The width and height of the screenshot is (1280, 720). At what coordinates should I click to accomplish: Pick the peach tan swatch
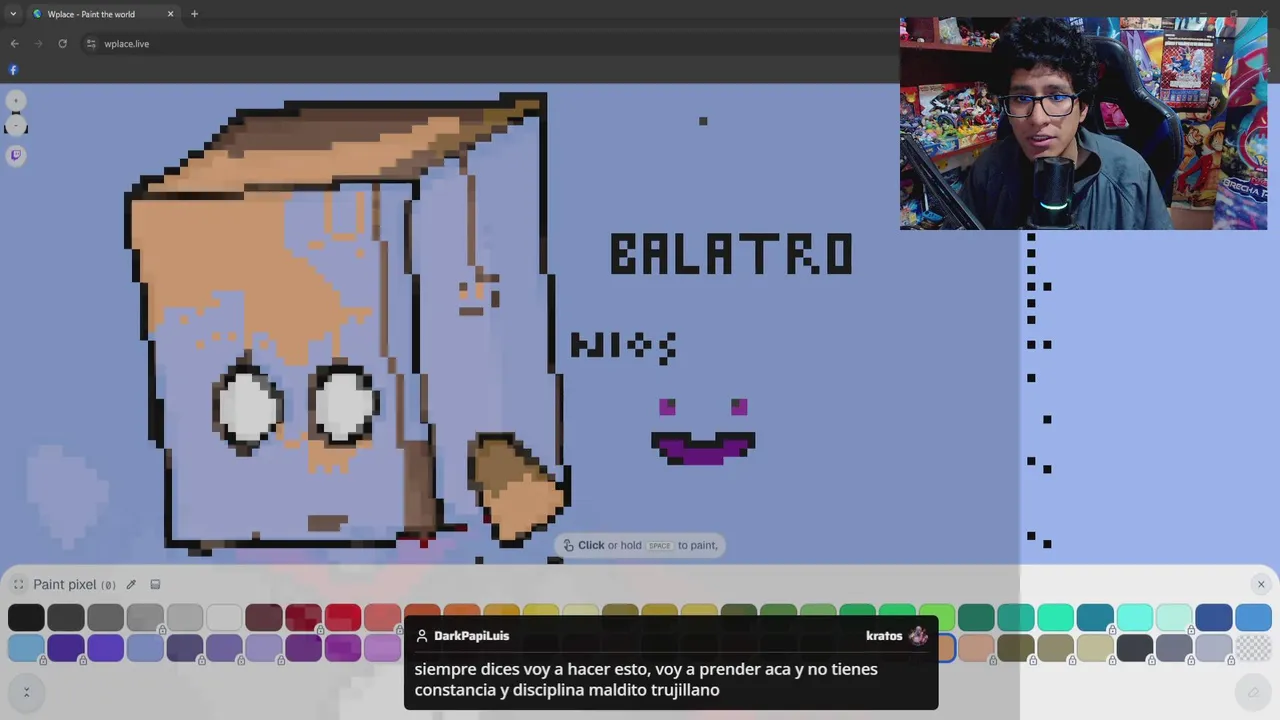coord(976,648)
